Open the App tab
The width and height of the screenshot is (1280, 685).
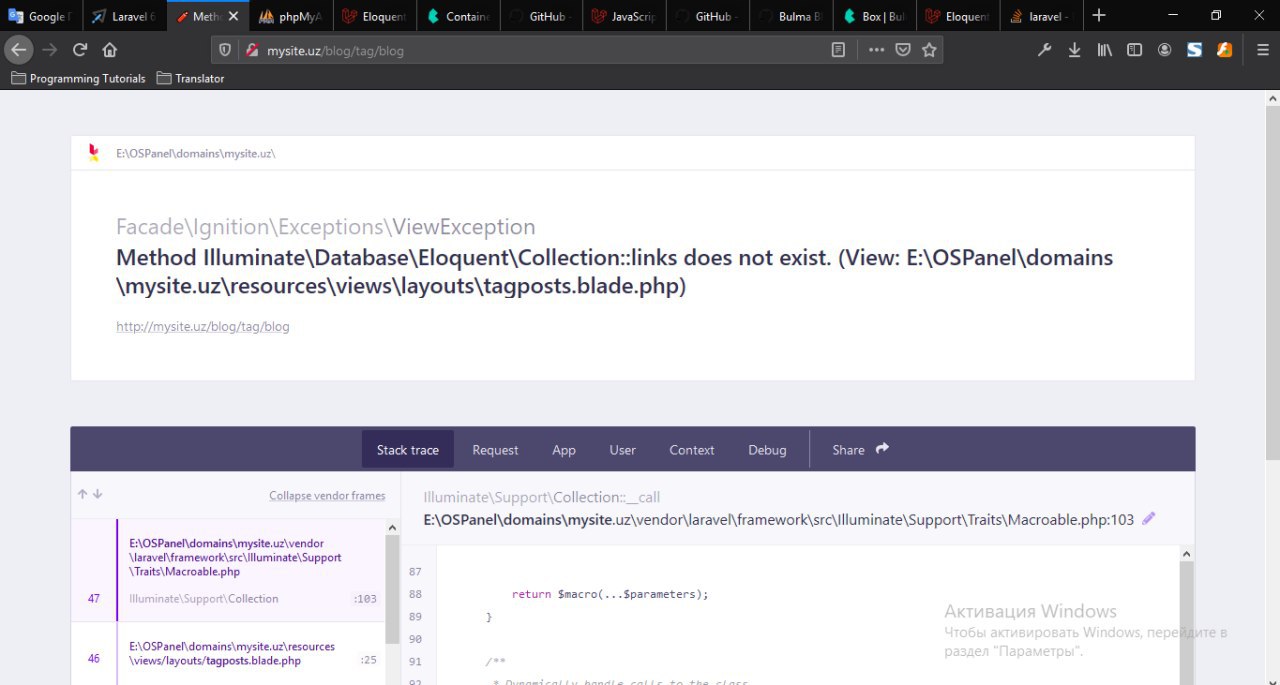tap(564, 450)
